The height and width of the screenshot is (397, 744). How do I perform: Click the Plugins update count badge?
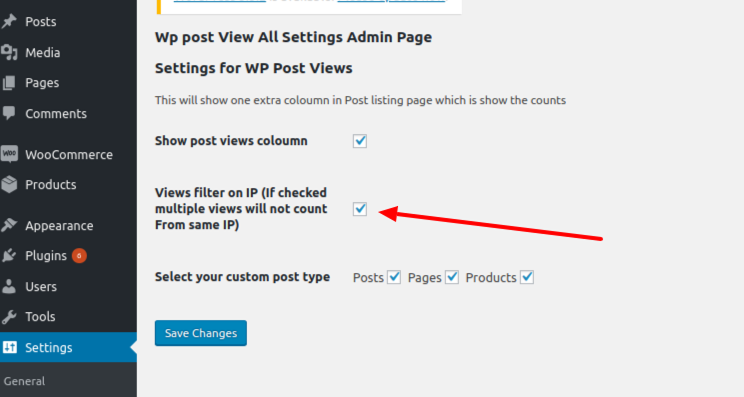79,256
